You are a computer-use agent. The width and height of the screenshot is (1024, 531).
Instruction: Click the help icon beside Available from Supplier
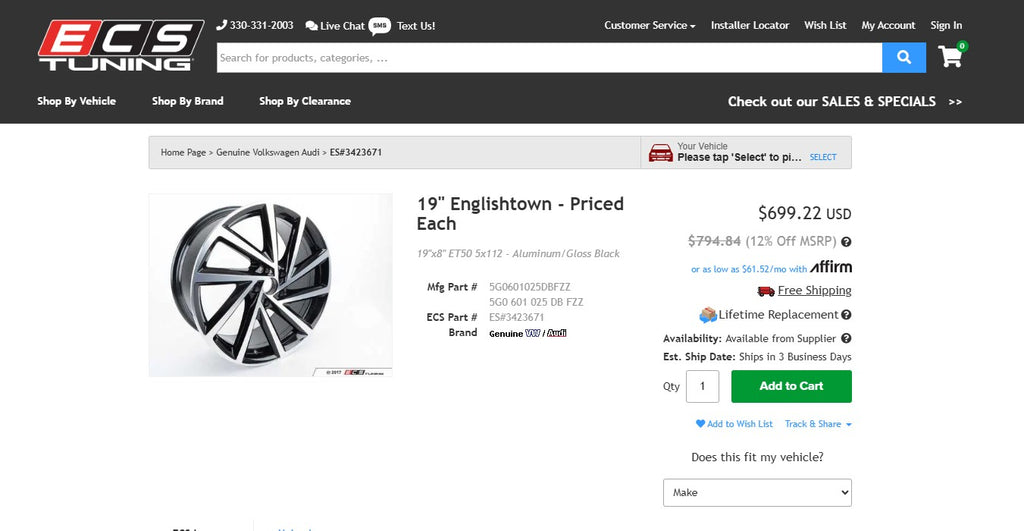(846, 338)
